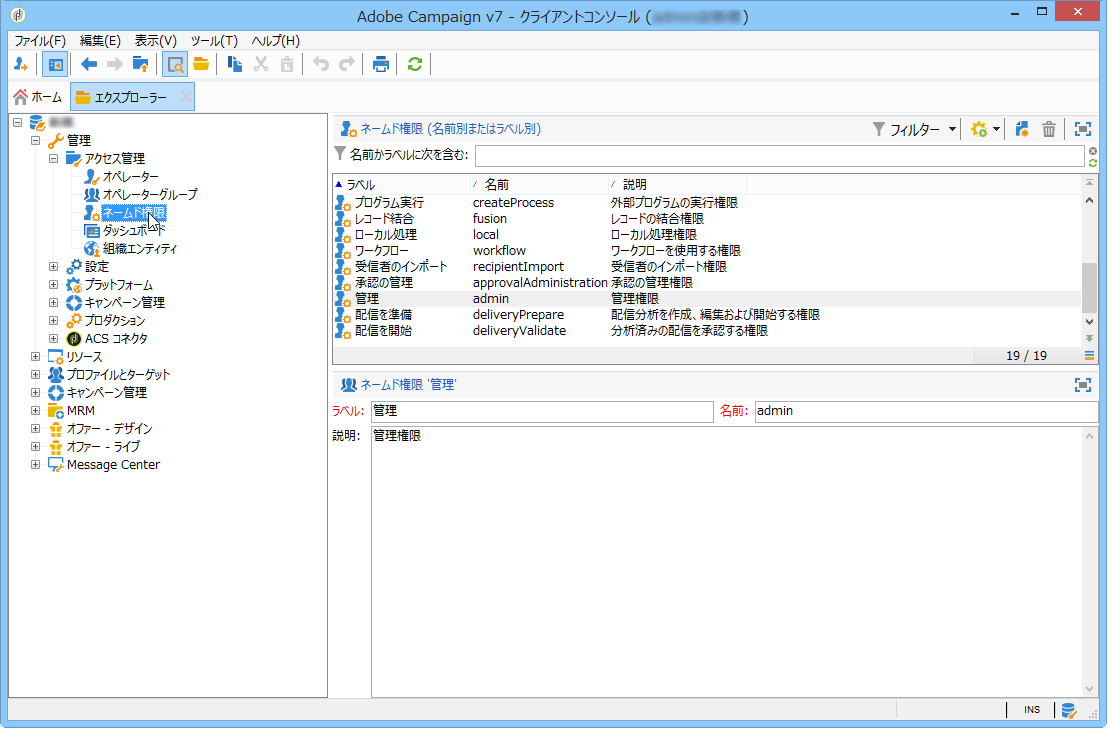This screenshot has width=1112, height=738.
Task: Expand the MRM tree node
Action: click(35, 410)
